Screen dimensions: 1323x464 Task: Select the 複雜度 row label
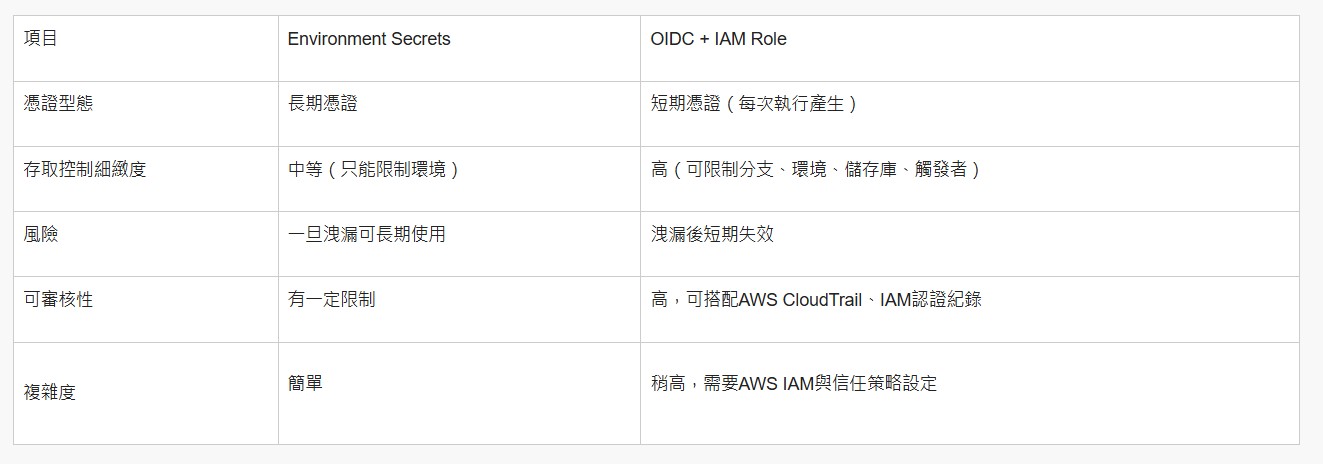tap(146, 393)
